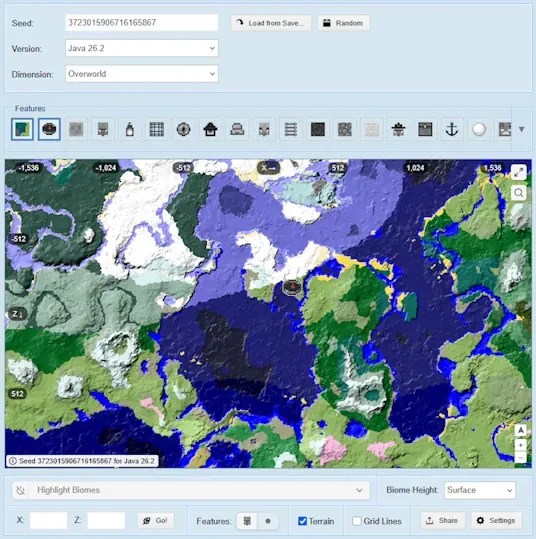Viewport: 536px width, 539px height.
Task: Enable the pagoda-shaped feature icon
Action: 398,130
